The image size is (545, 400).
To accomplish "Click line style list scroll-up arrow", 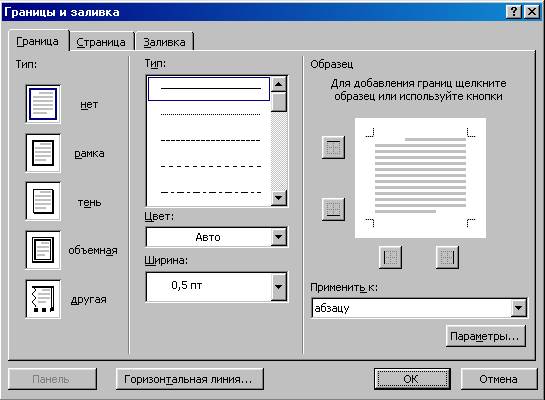I will pyautogui.click(x=278, y=84).
